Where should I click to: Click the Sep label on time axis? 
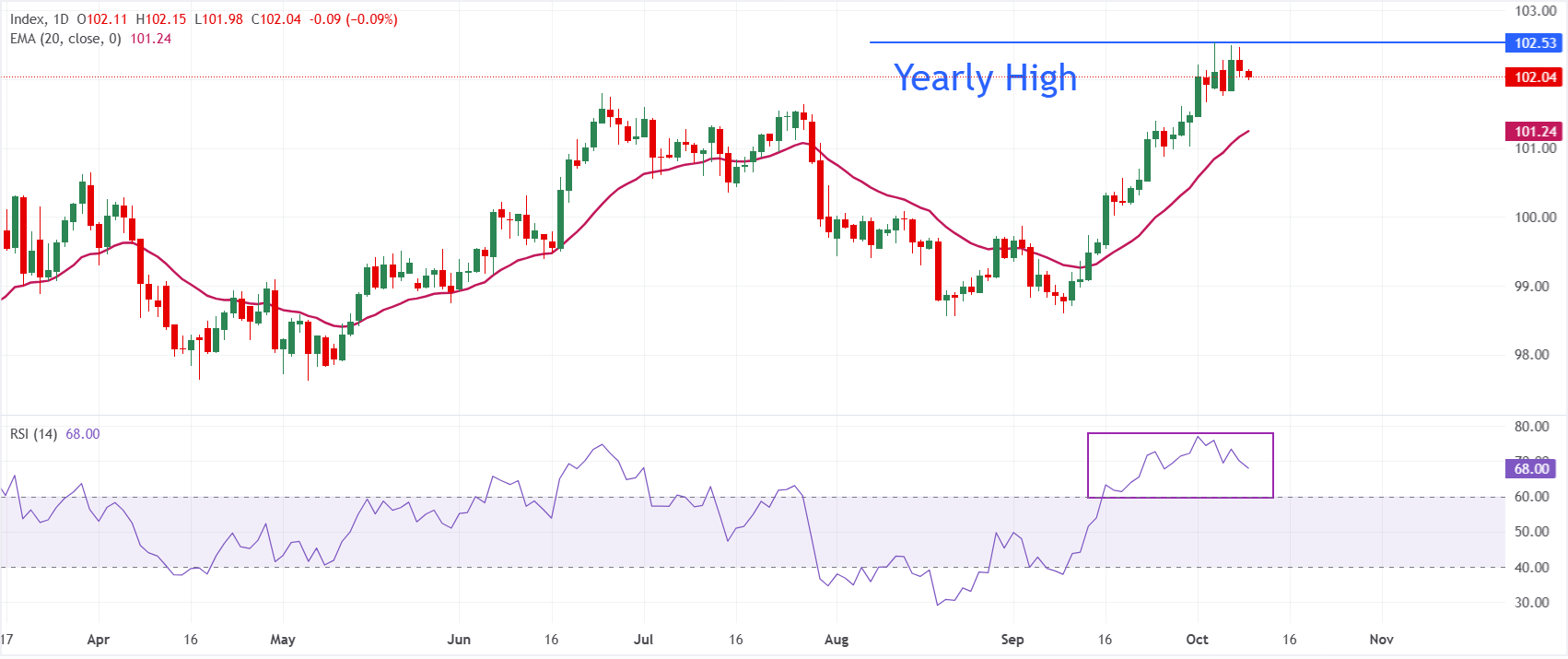point(1012,640)
